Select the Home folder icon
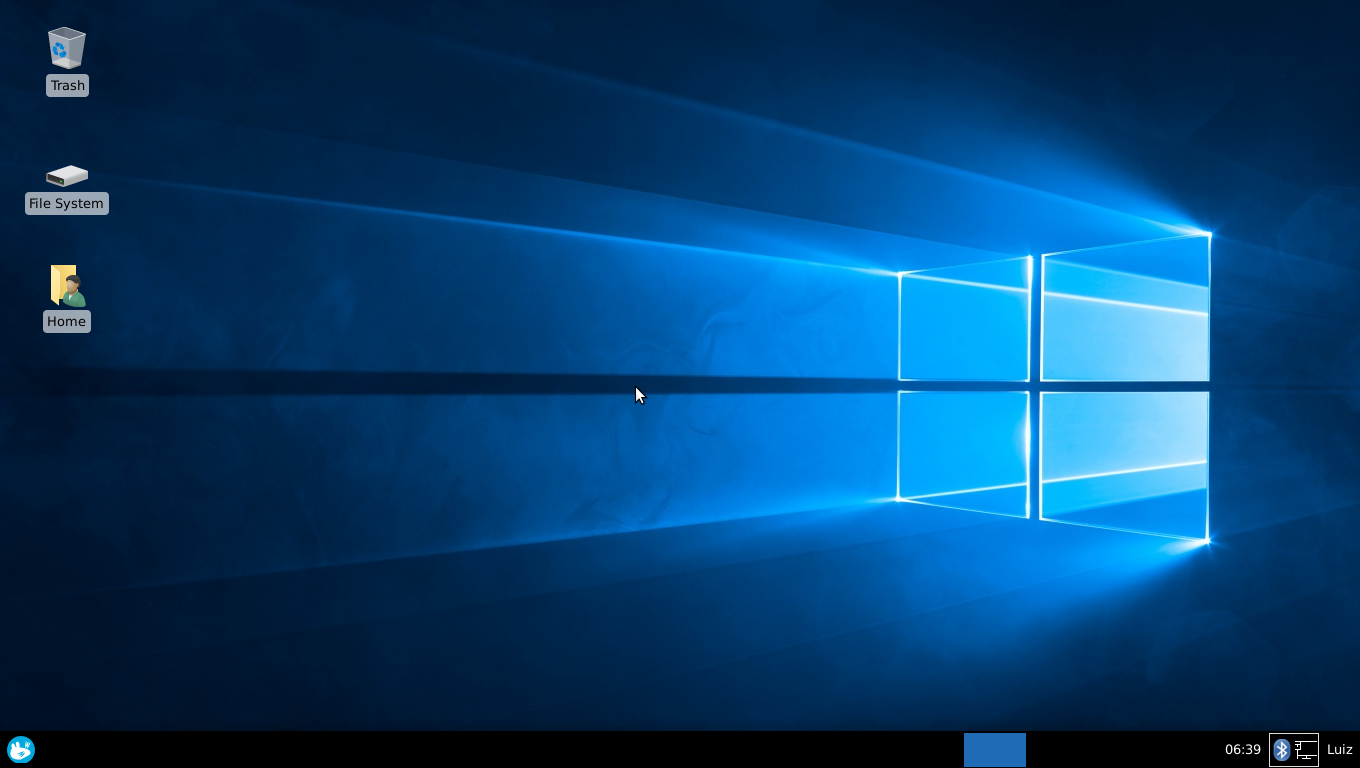 click(x=67, y=285)
